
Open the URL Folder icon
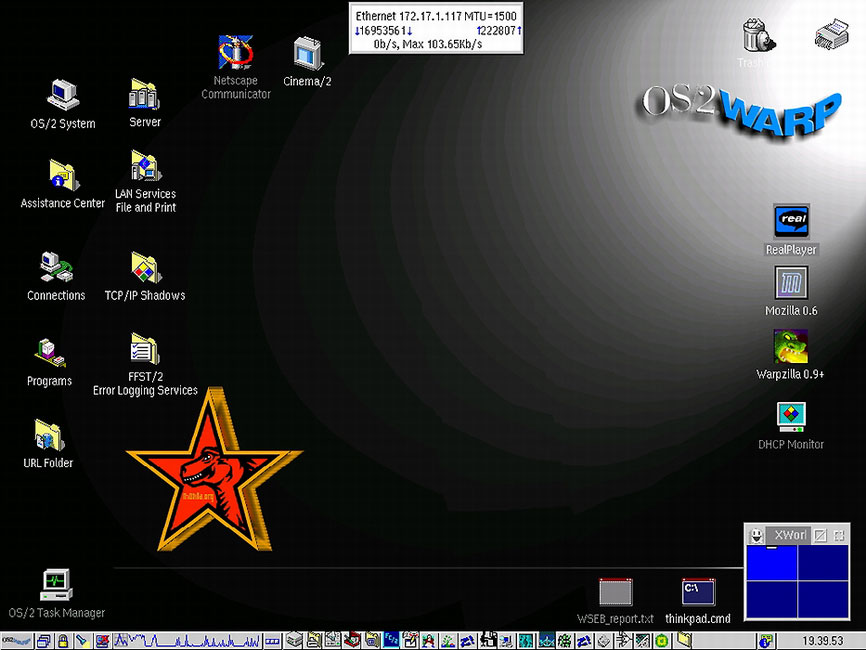point(48,436)
